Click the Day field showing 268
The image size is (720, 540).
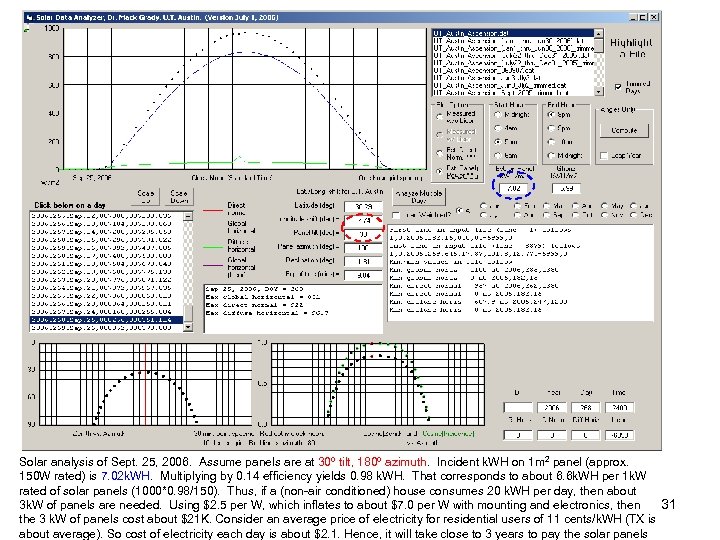pyautogui.click(x=585, y=407)
